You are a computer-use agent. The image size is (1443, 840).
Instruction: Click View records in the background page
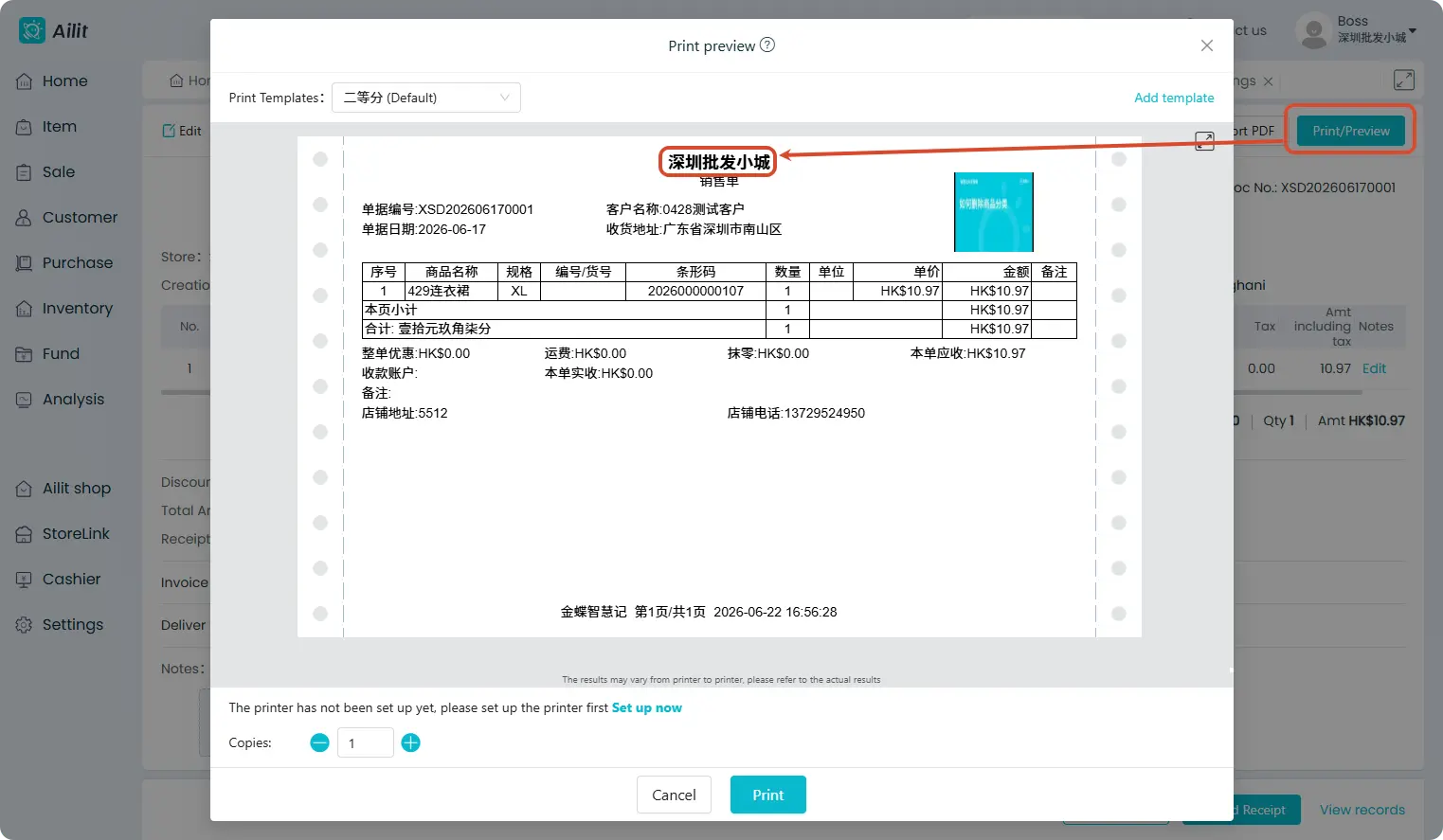[1362, 810]
